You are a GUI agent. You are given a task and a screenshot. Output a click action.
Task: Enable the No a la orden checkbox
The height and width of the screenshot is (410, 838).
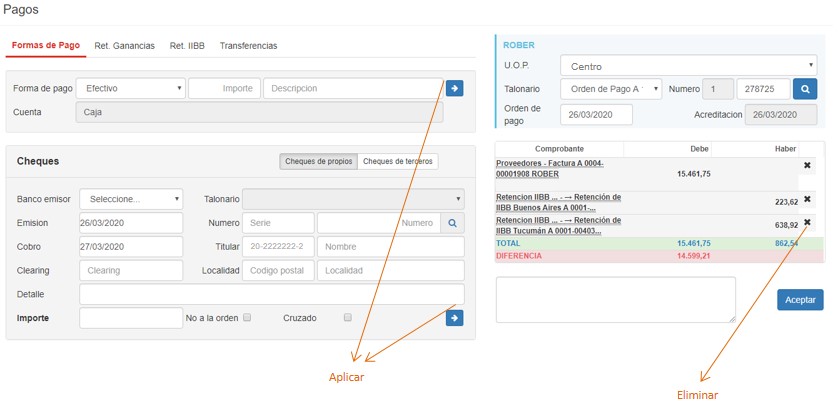(247, 318)
